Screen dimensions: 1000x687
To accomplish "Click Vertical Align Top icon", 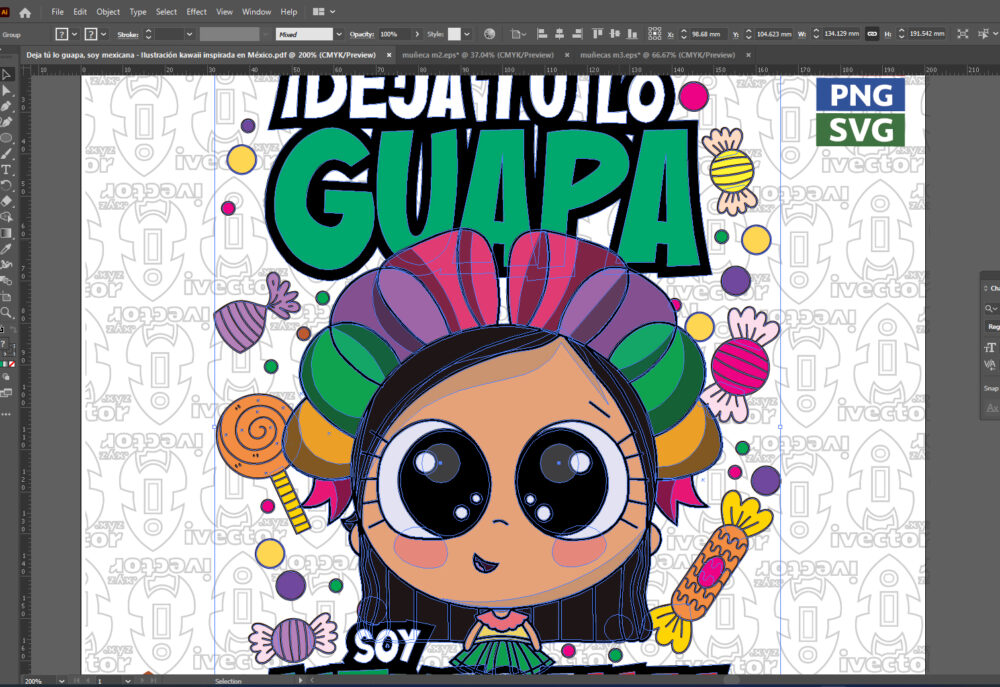I will [598, 34].
